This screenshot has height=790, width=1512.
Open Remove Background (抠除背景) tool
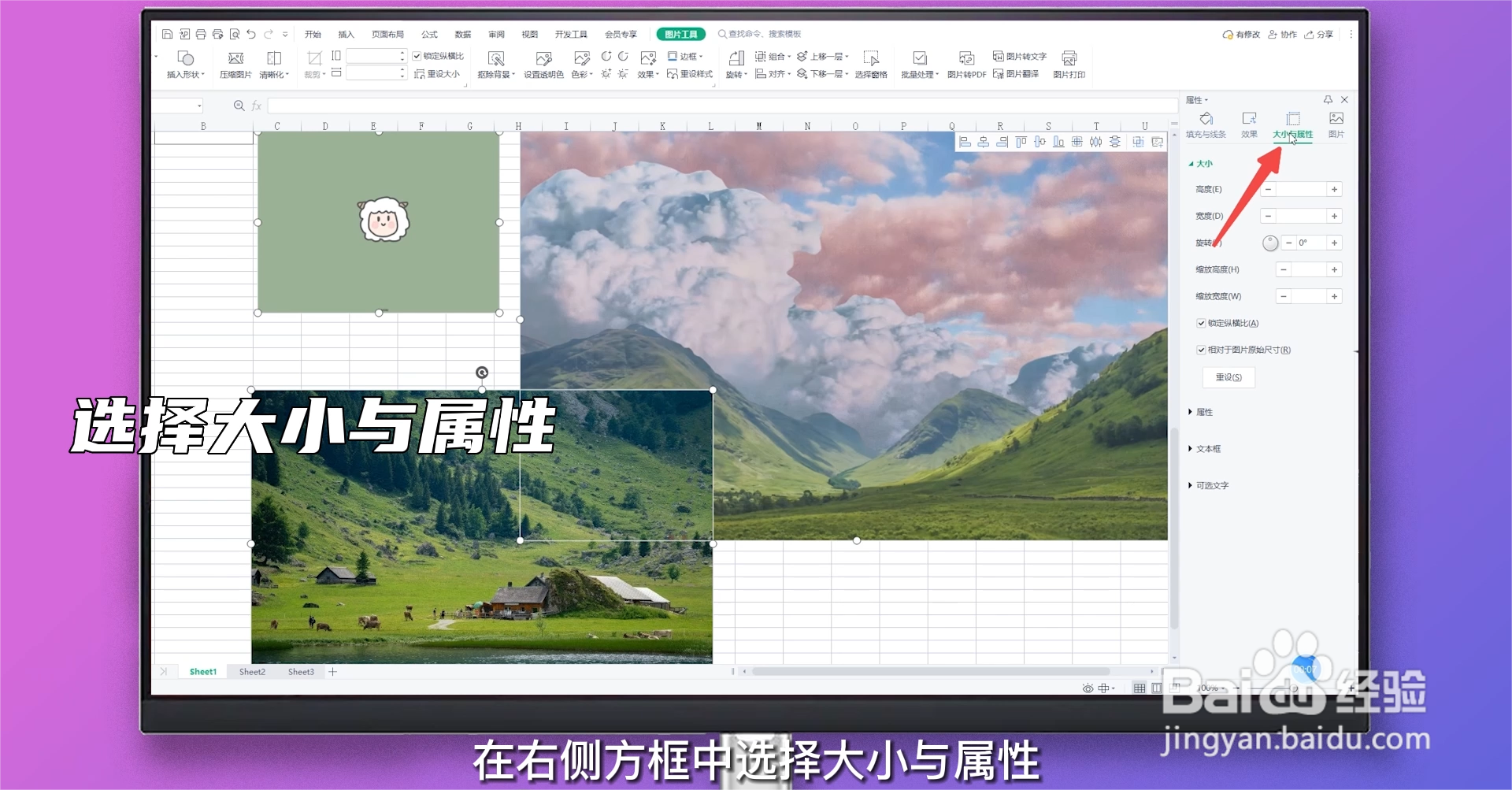point(496,65)
